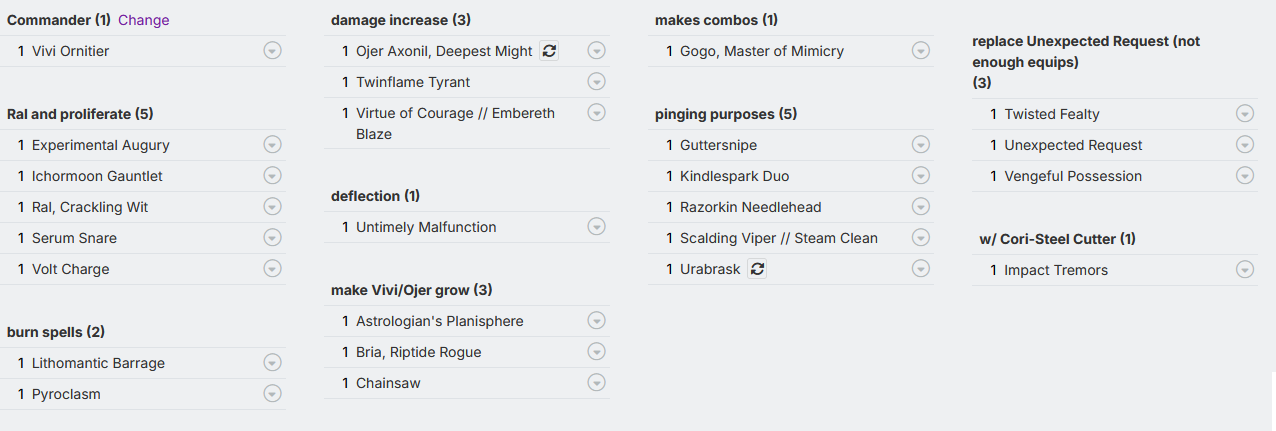Select the Unexpected Request card name
Screen dimensions: 1276x431
1073,145
